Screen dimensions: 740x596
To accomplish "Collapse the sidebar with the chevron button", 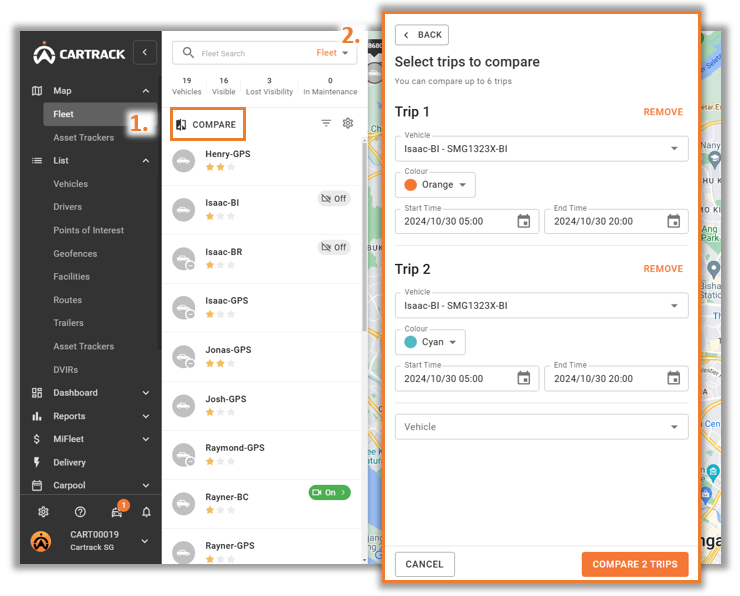I will click(145, 52).
